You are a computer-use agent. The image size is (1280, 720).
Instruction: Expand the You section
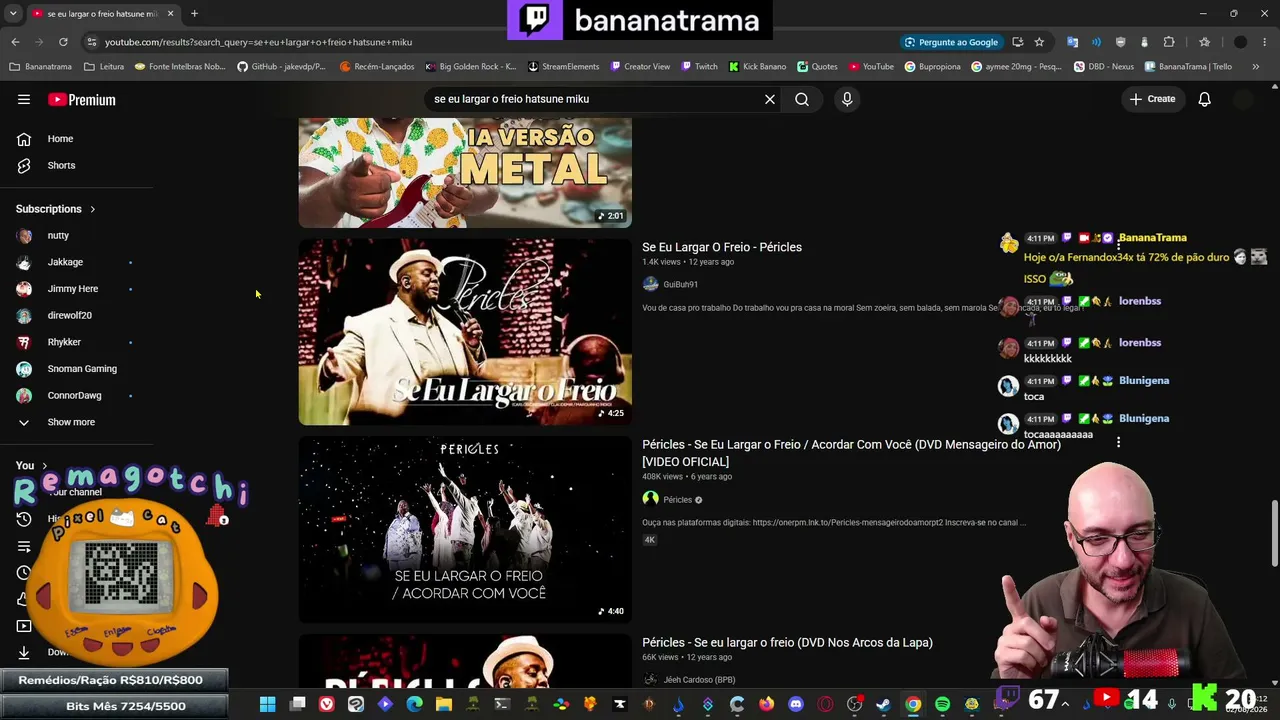click(32, 465)
